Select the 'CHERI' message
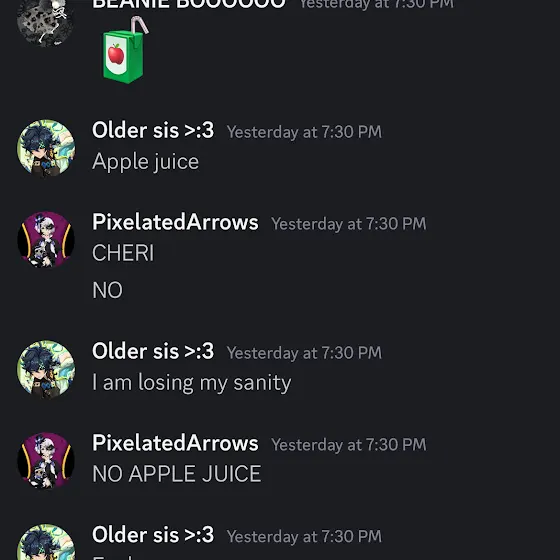 tap(123, 253)
